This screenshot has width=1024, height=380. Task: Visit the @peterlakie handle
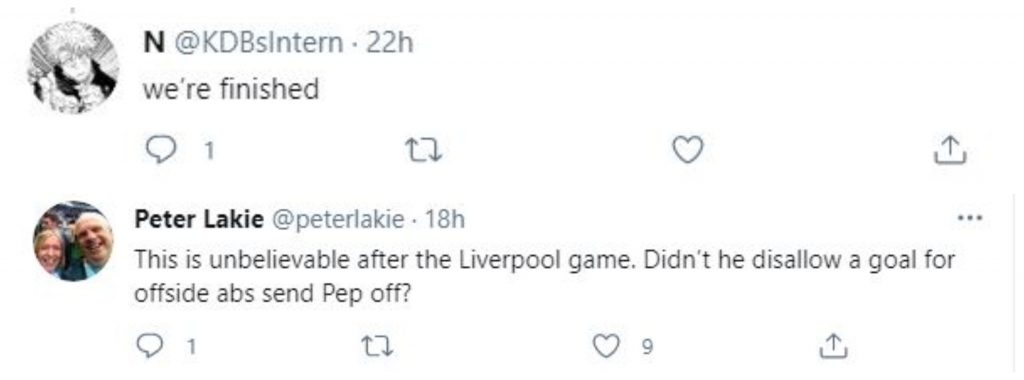[x=337, y=219]
